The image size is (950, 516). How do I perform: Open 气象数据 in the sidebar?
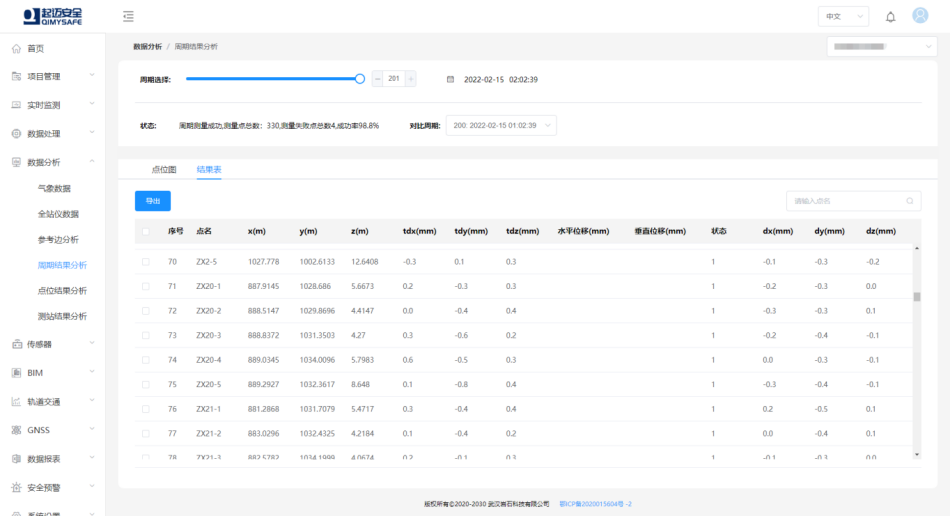tap(54, 188)
